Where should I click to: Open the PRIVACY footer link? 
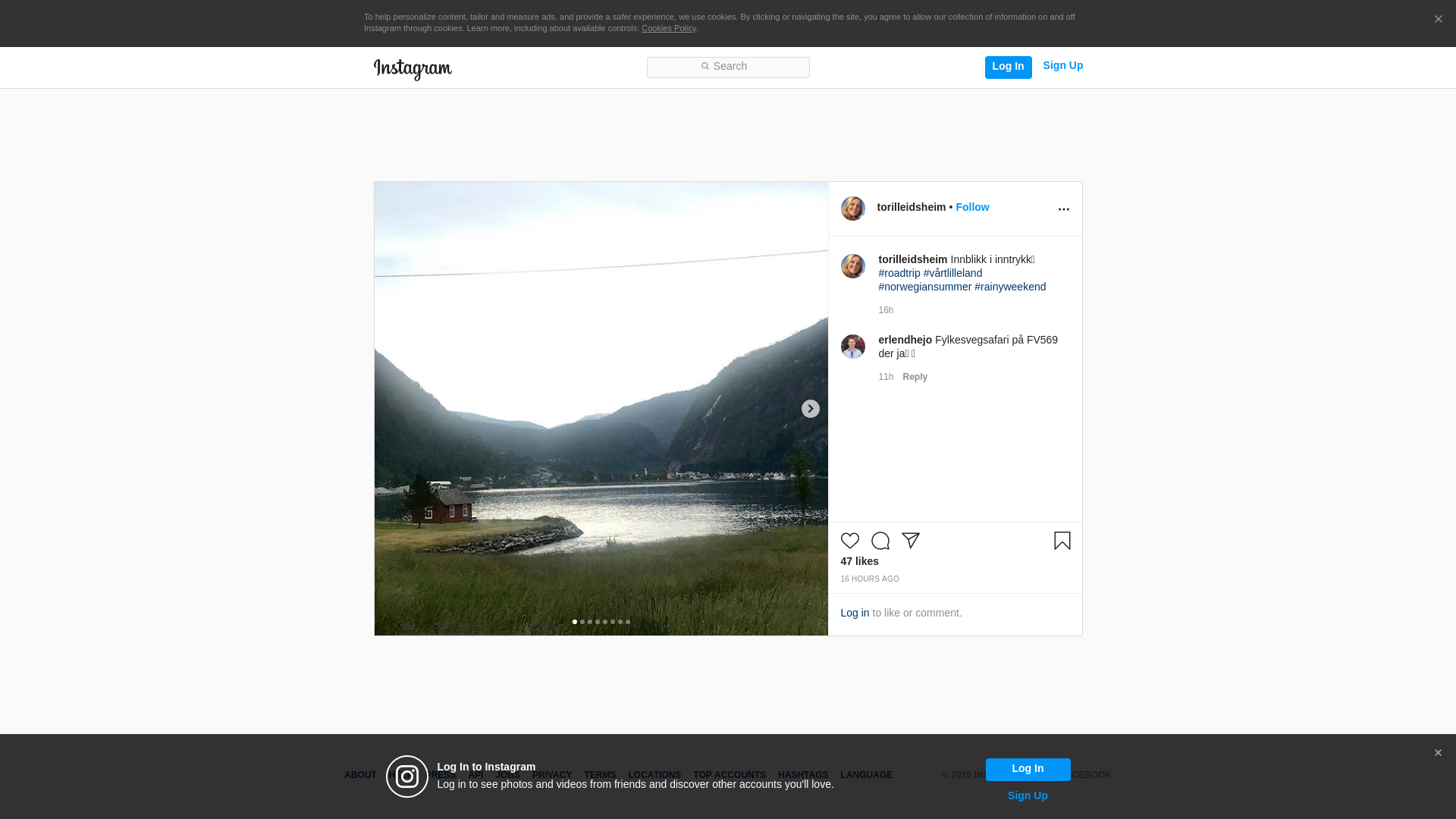tap(552, 775)
